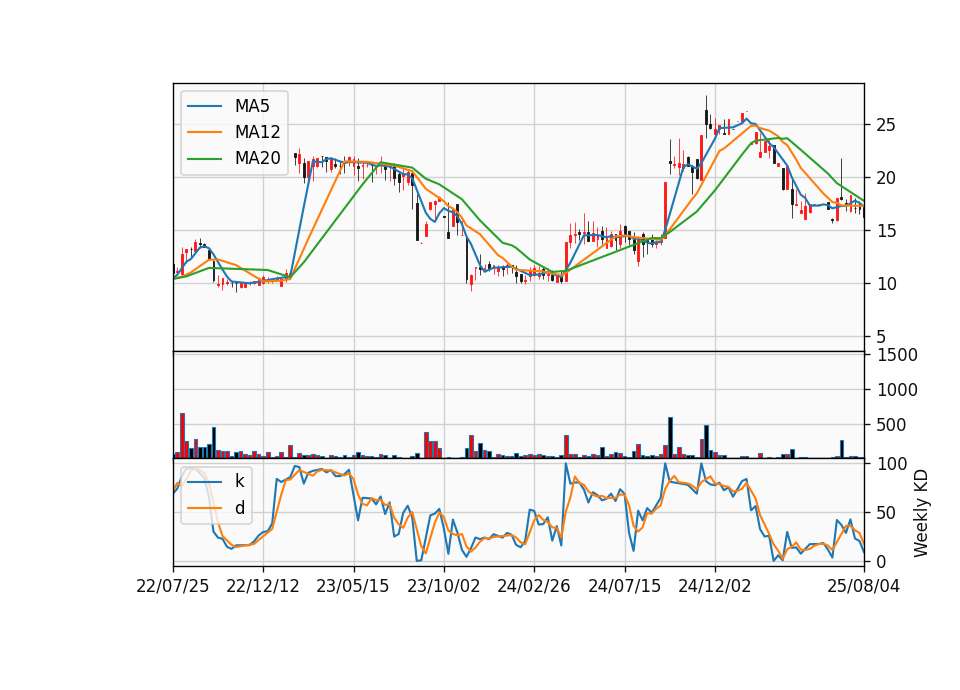Click the 22/07/25 date axis label
The height and width of the screenshot is (690, 960).
click(x=173, y=586)
